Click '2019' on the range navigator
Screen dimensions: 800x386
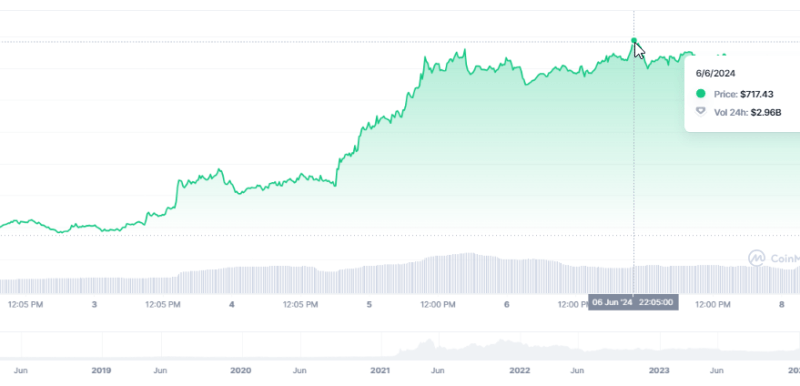tap(102, 370)
